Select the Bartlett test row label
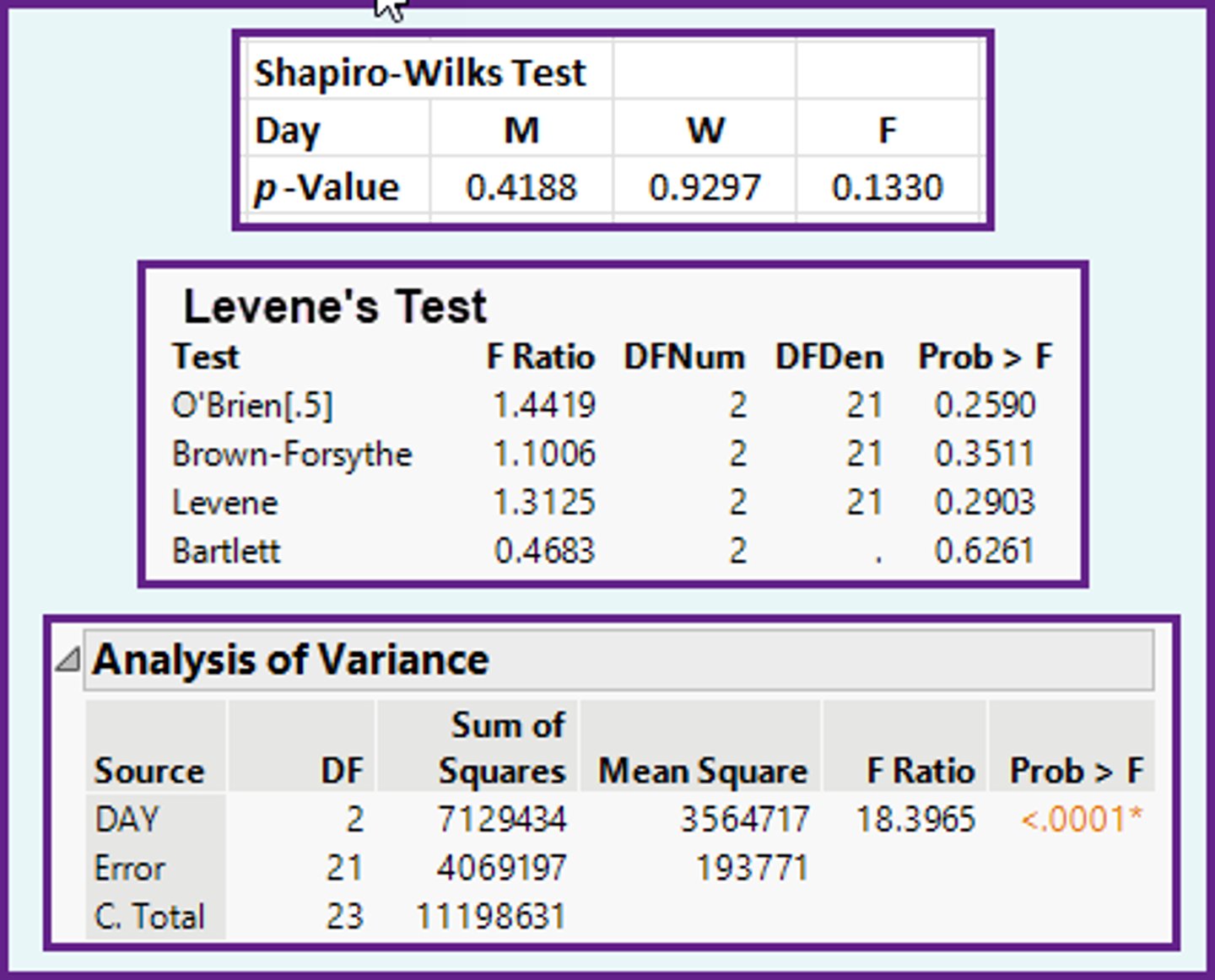 (x=226, y=552)
